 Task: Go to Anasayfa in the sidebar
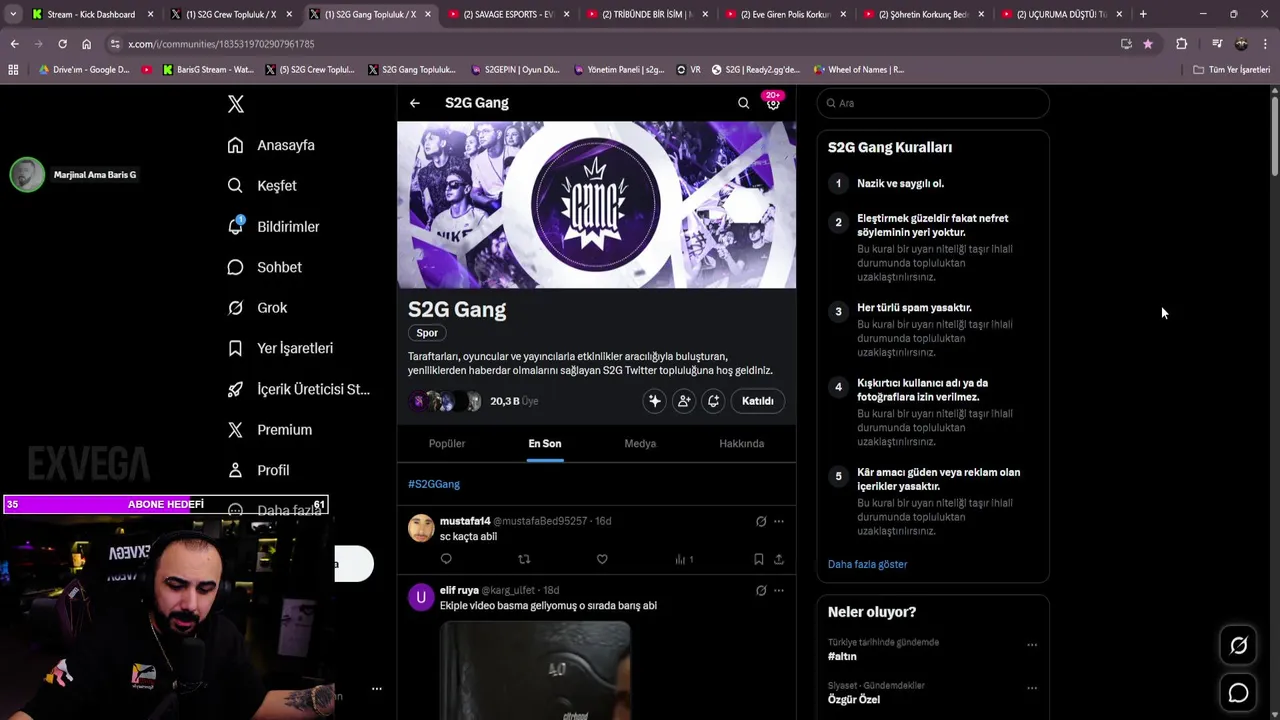[x=271, y=145]
